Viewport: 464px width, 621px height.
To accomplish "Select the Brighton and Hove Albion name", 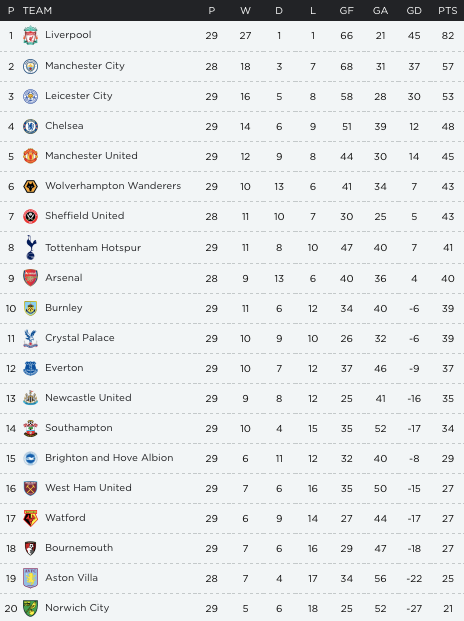I will (109, 458).
